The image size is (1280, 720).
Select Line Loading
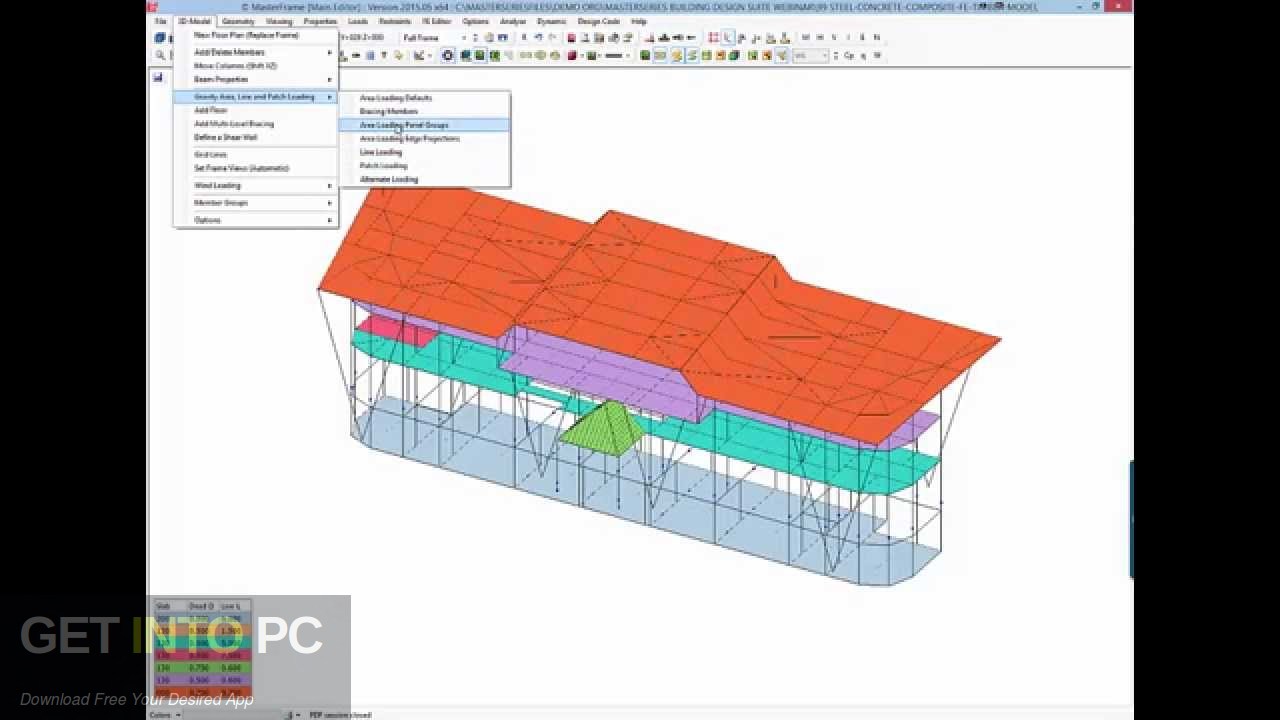tap(381, 152)
